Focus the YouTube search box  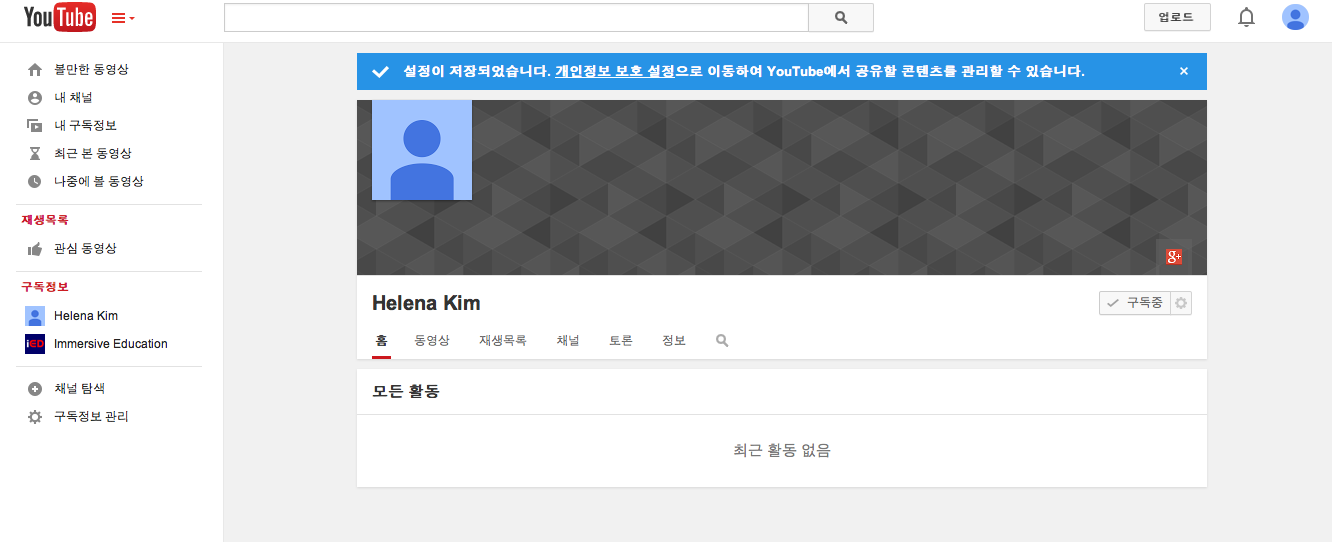pos(516,17)
